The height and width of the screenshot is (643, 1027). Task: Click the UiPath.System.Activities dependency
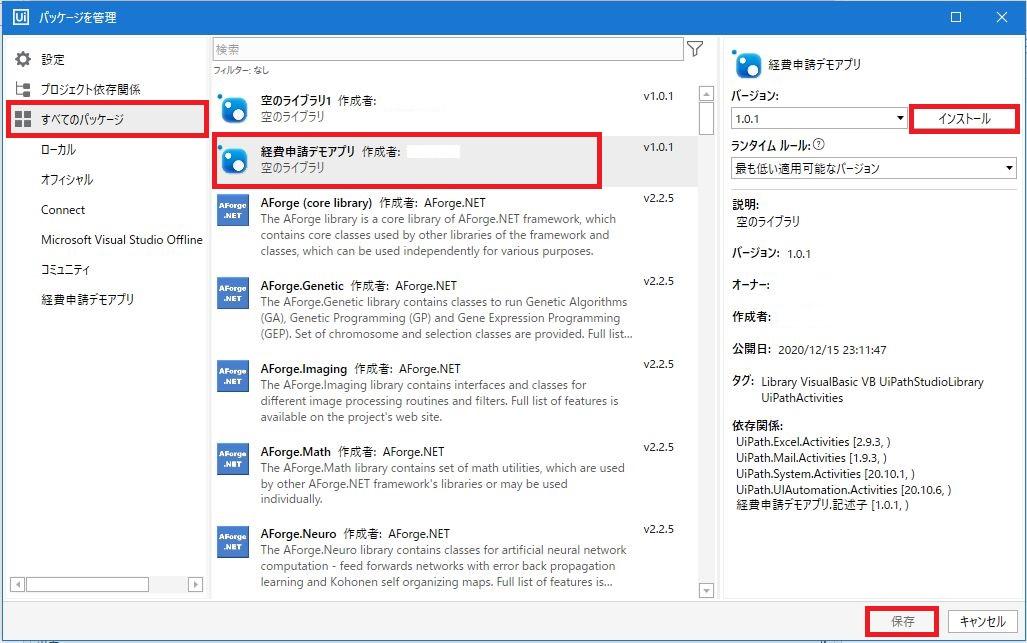click(825, 473)
